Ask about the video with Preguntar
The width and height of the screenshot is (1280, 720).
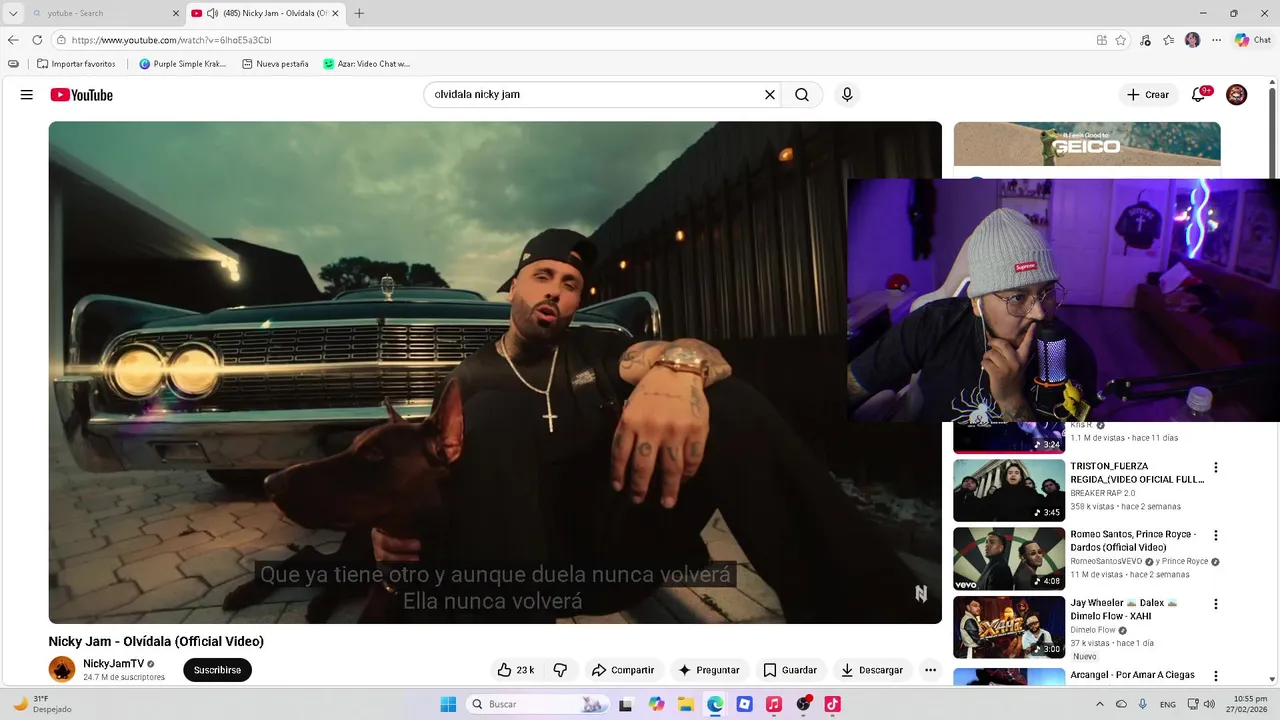709,670
